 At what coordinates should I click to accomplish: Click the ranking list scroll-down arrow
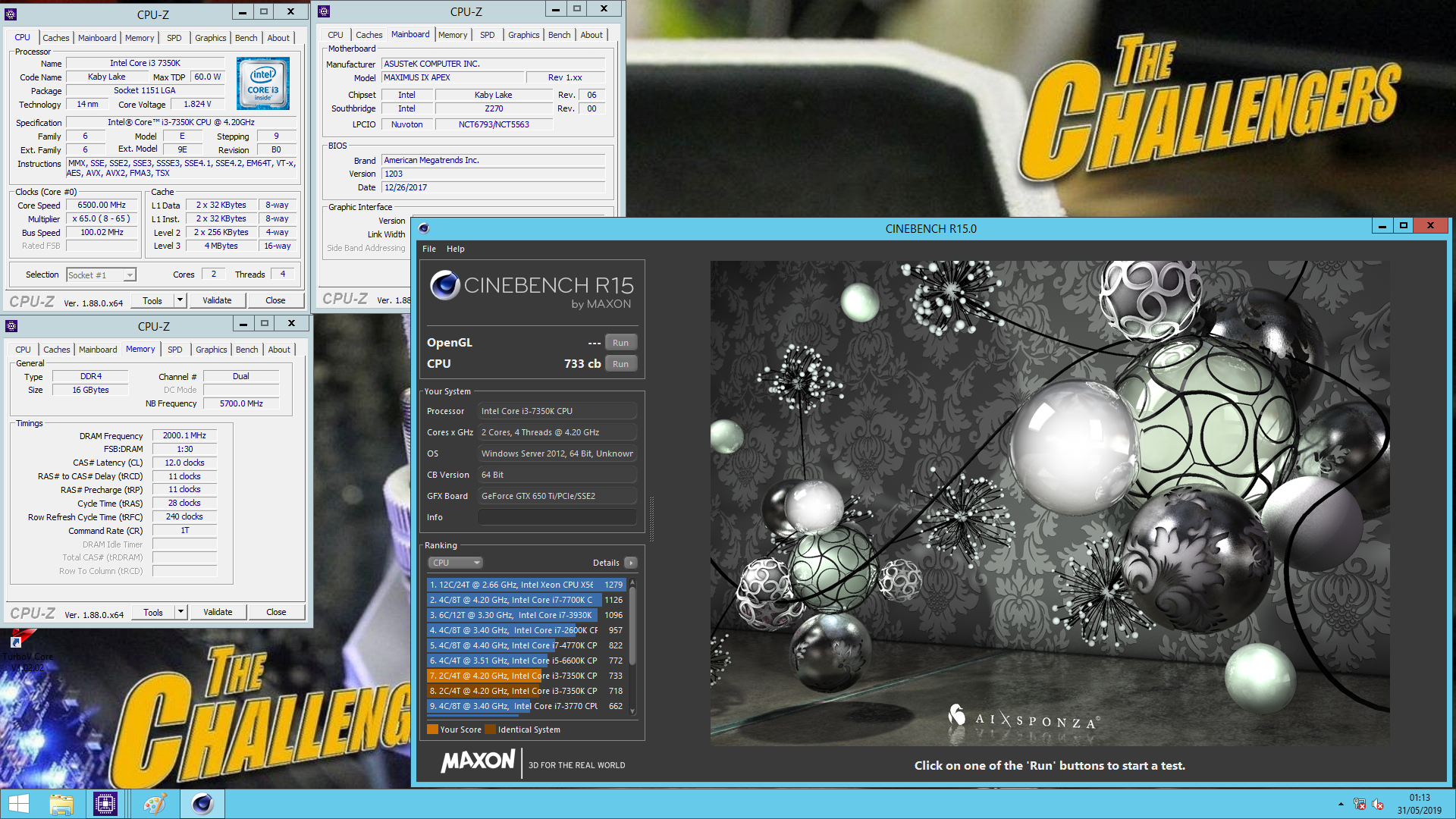[x=632, y=711]
